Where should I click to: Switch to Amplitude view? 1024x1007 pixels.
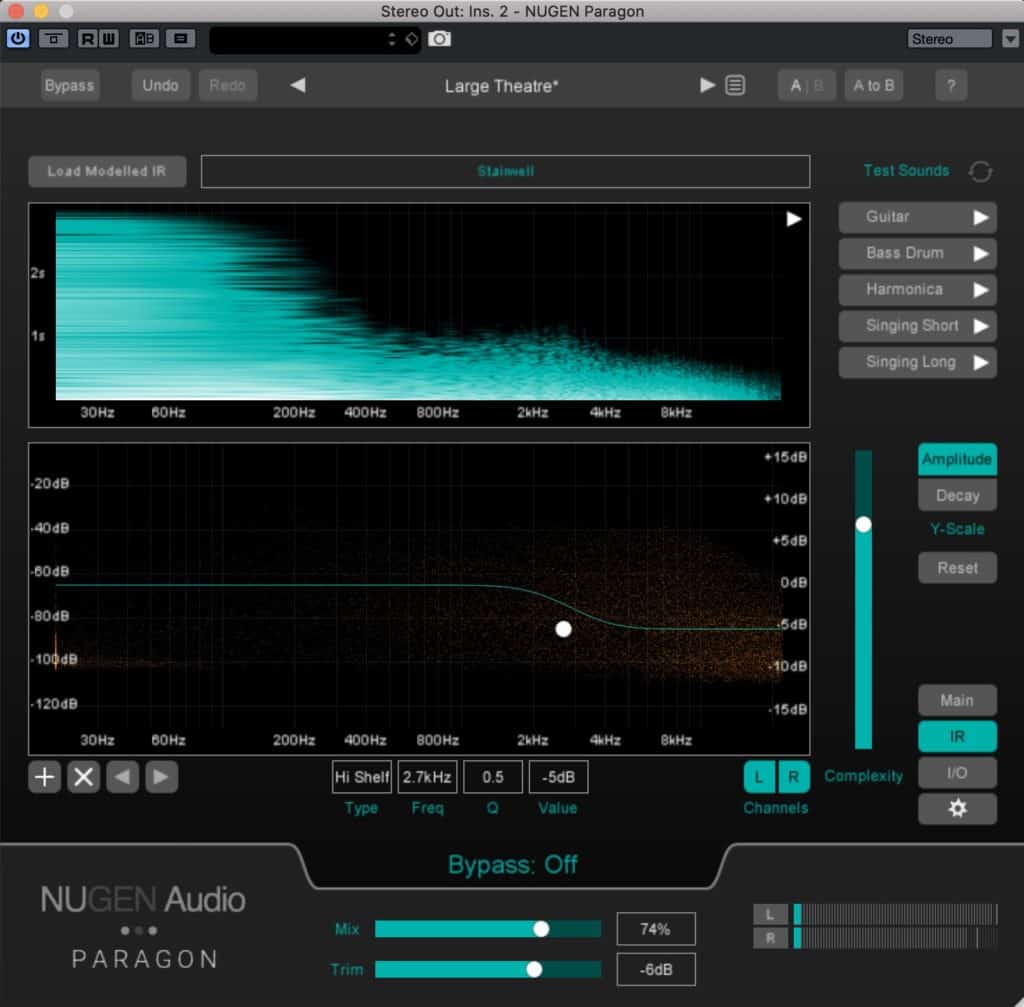957,459
